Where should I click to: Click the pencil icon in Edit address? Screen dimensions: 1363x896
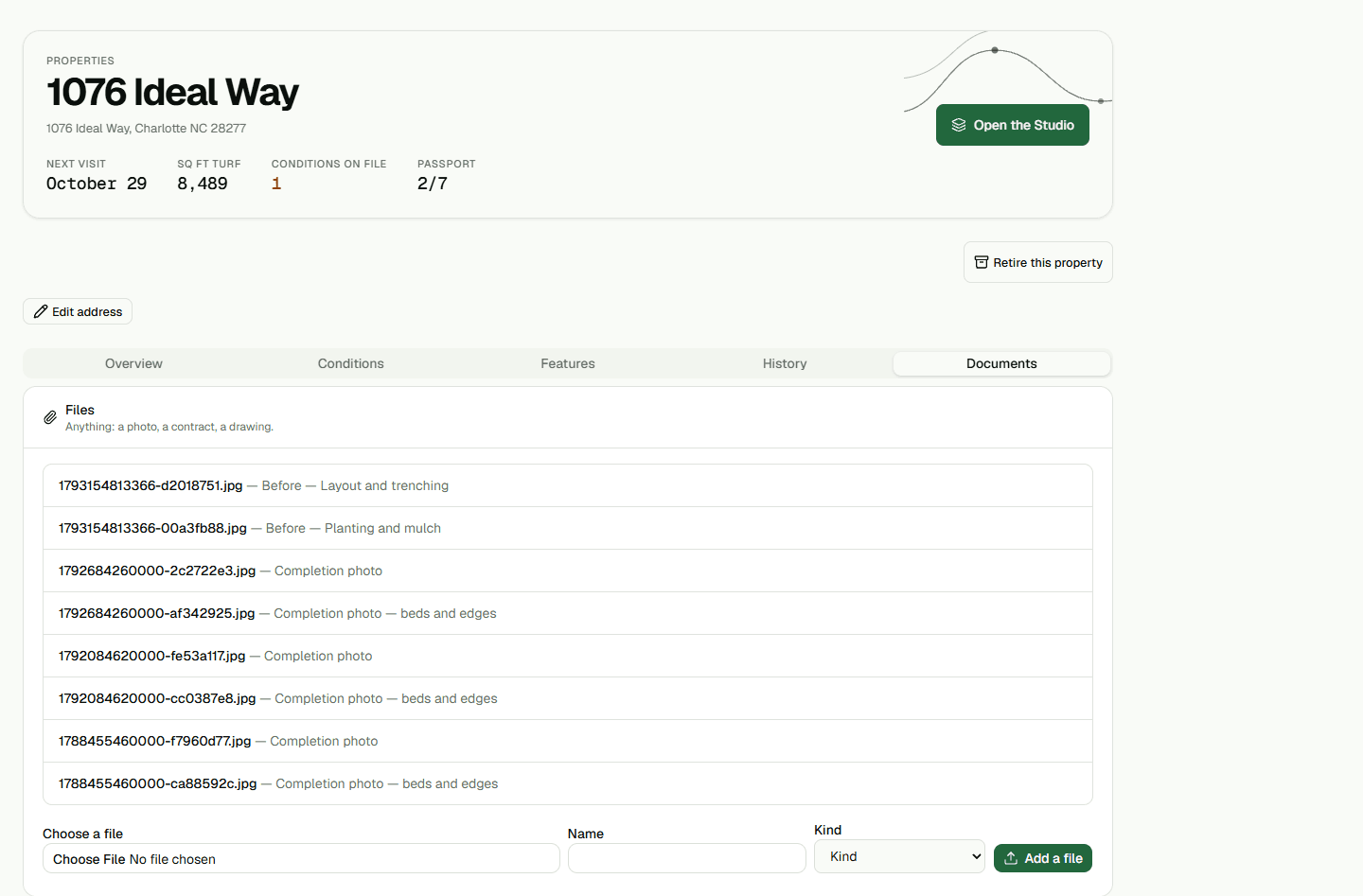coord(41,311)
